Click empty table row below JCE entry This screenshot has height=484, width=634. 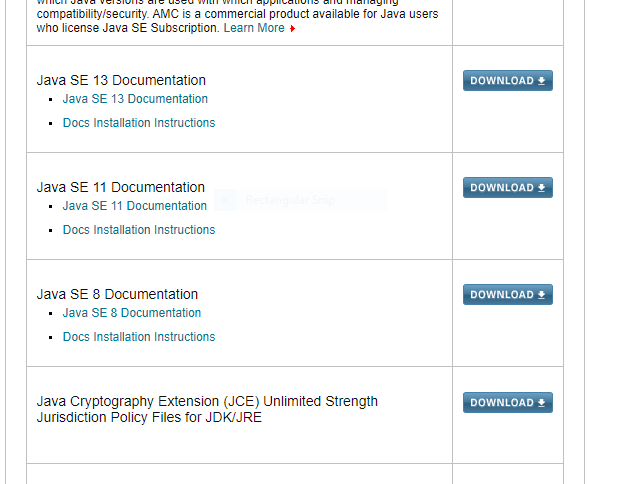(x=239, y=474)
